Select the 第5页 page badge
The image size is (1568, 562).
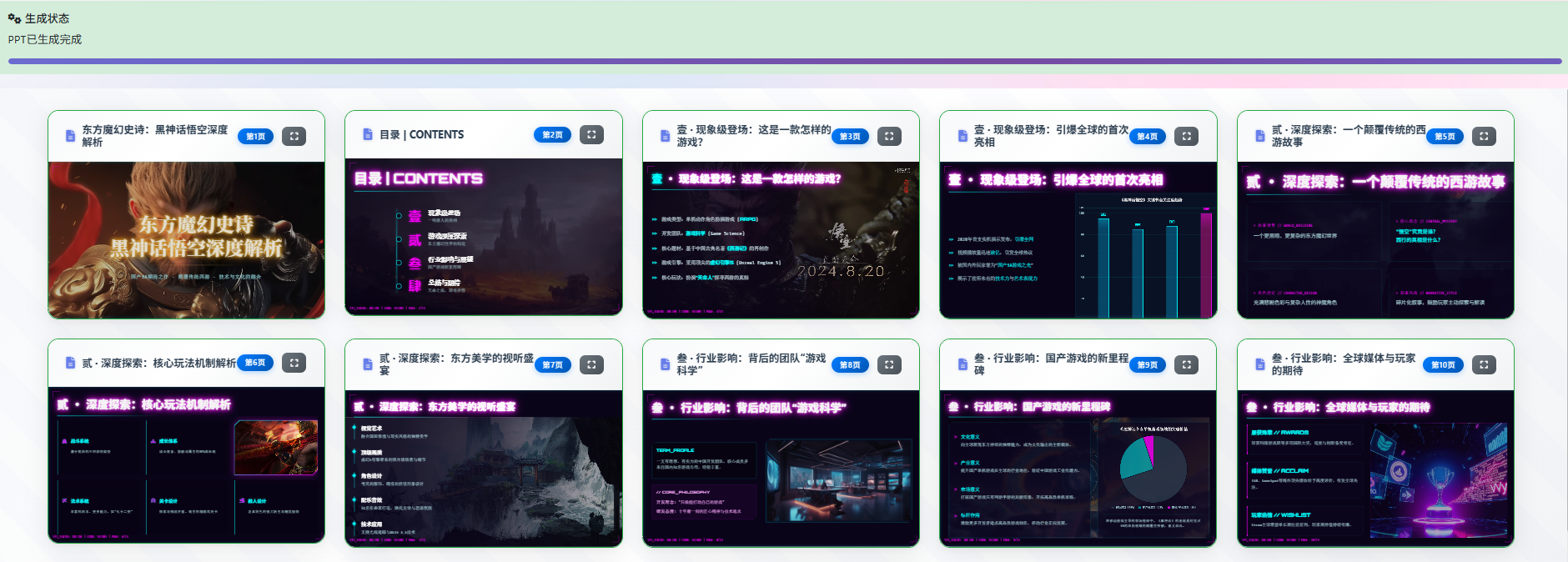coord(1445,136)
